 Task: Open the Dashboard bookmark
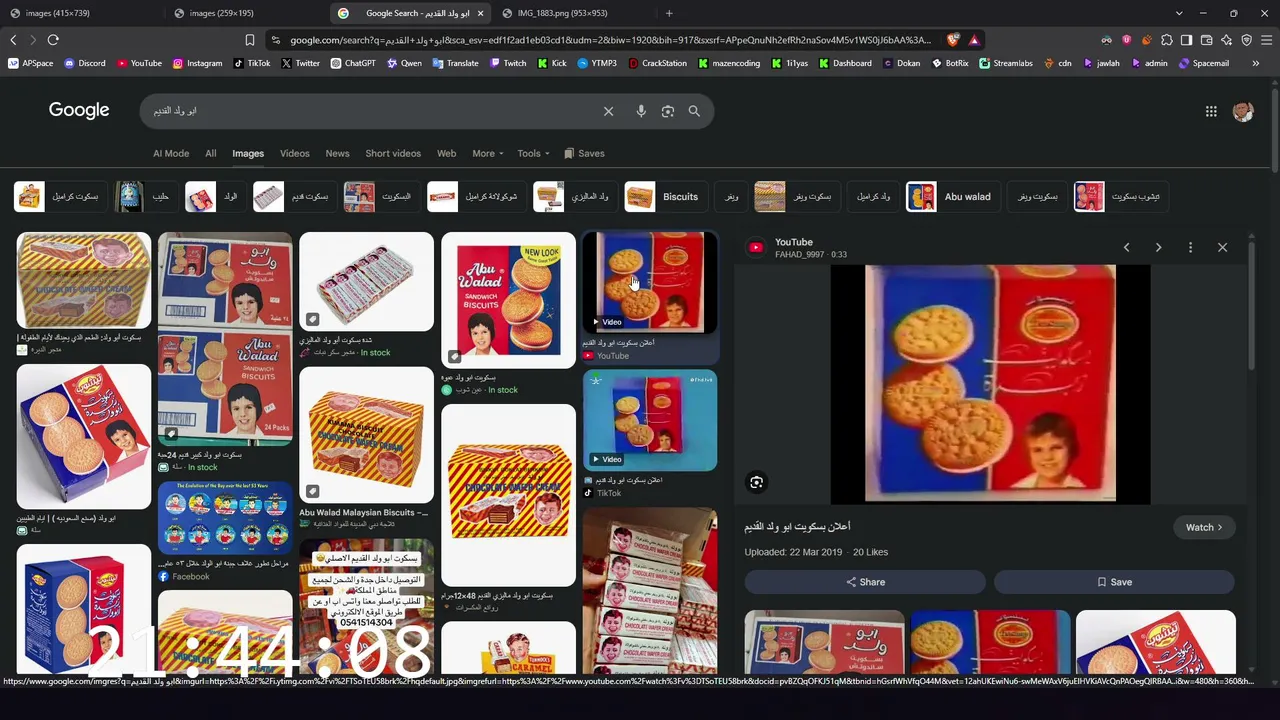(844, 63)
